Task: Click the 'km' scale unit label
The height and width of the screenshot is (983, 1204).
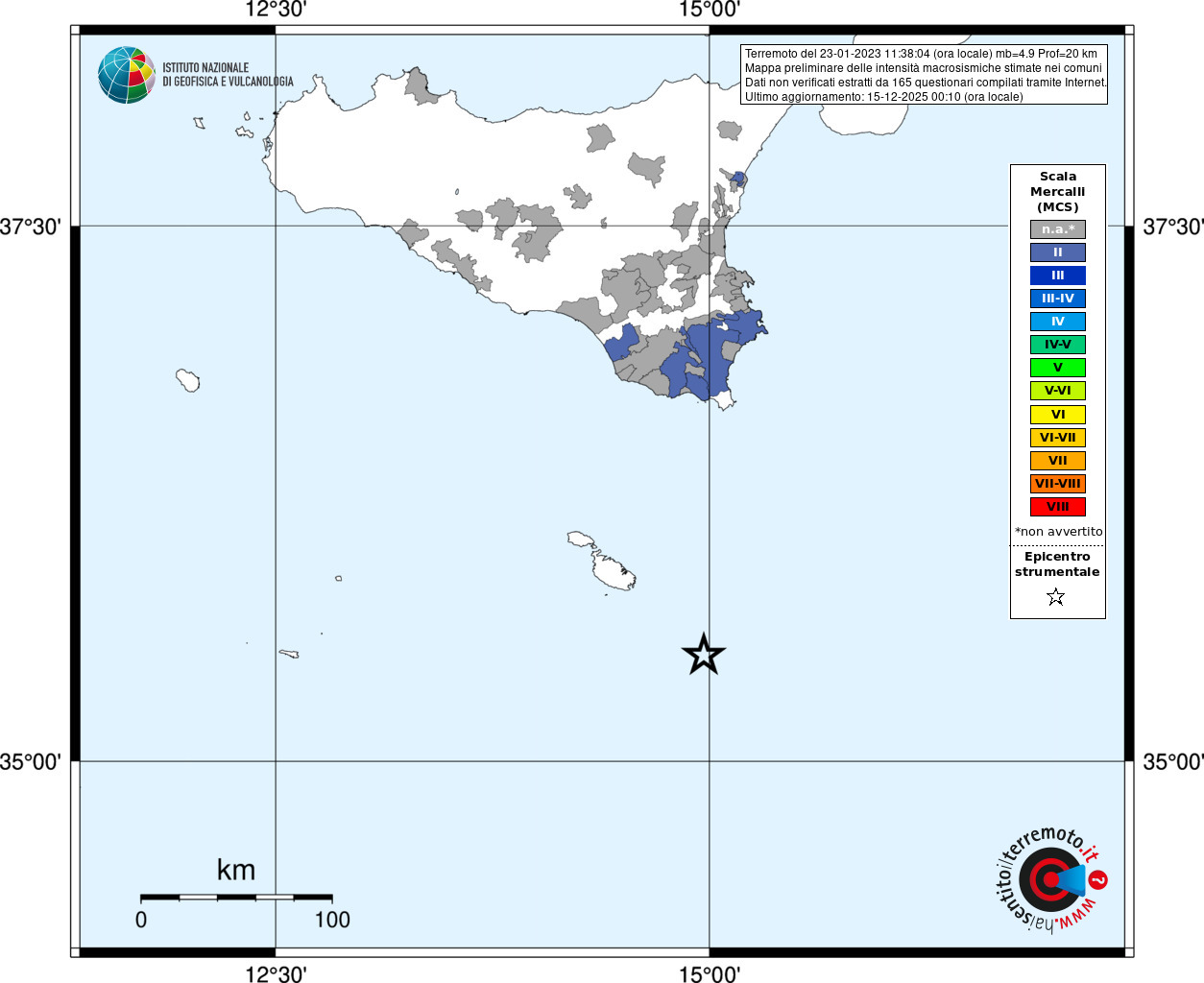Action: pyautogui.click(x=236, y=870)
